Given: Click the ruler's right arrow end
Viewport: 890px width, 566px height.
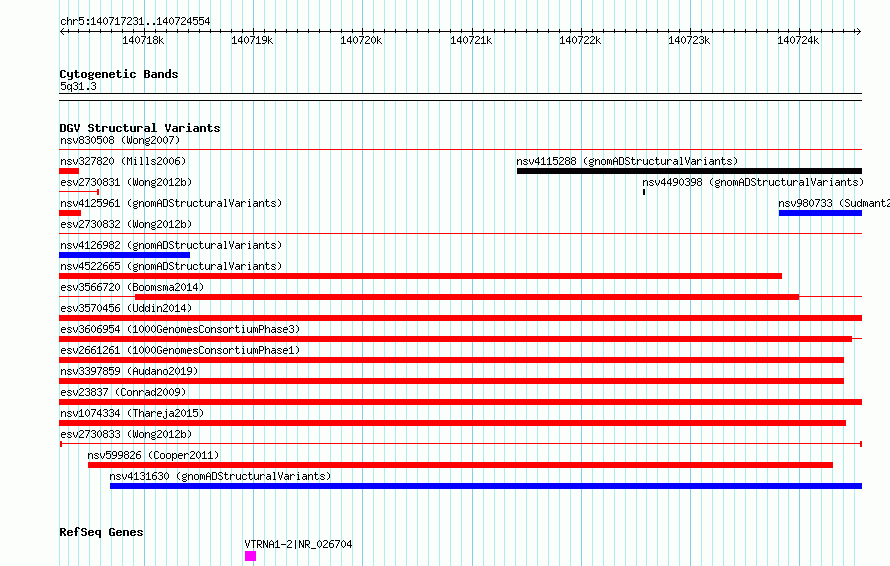Looking at the screenshot, I should pos(859,32).
